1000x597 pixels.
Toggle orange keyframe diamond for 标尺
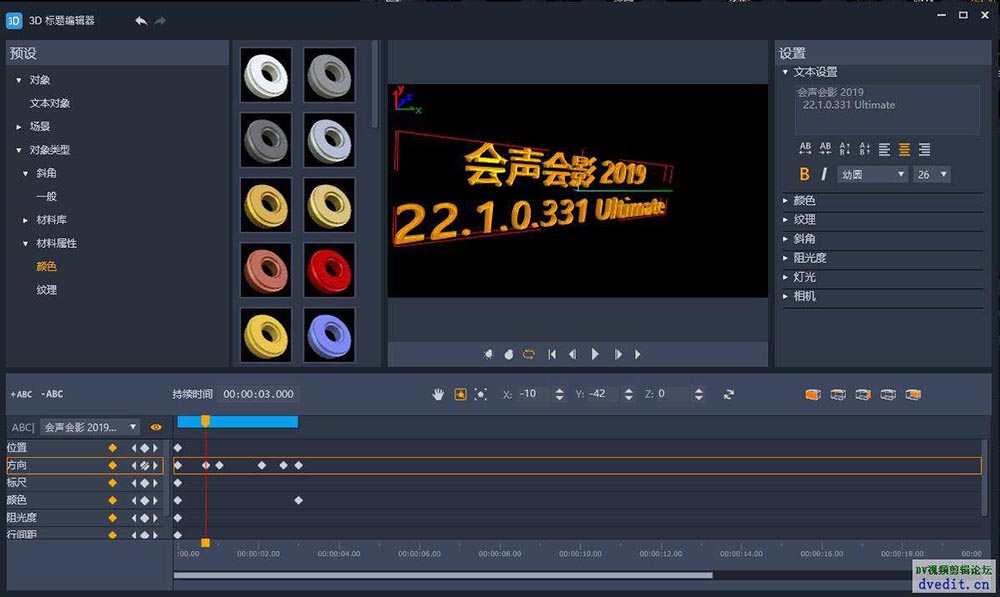tap(113, 483)
